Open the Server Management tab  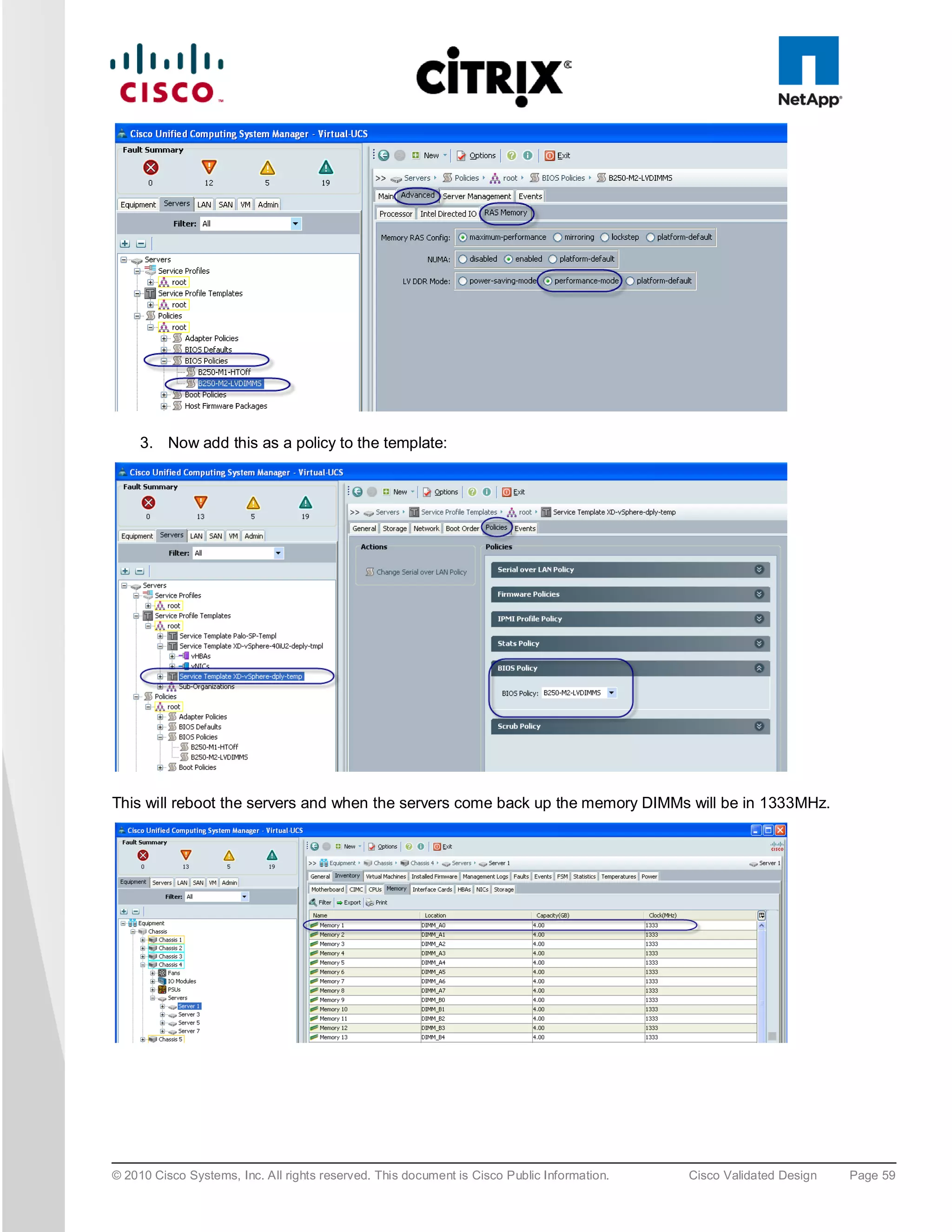[x=476, y=196]
